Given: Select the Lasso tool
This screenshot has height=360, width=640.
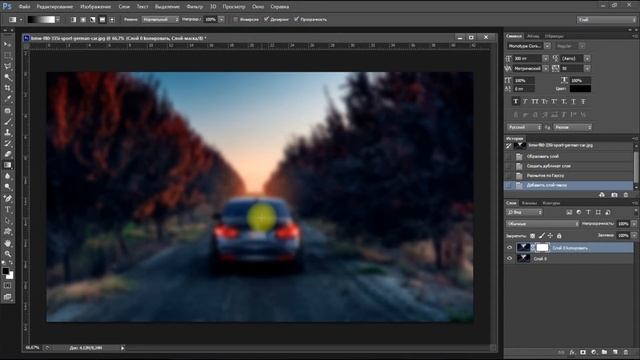Looking at the screenshot, I should coord(7,66).
